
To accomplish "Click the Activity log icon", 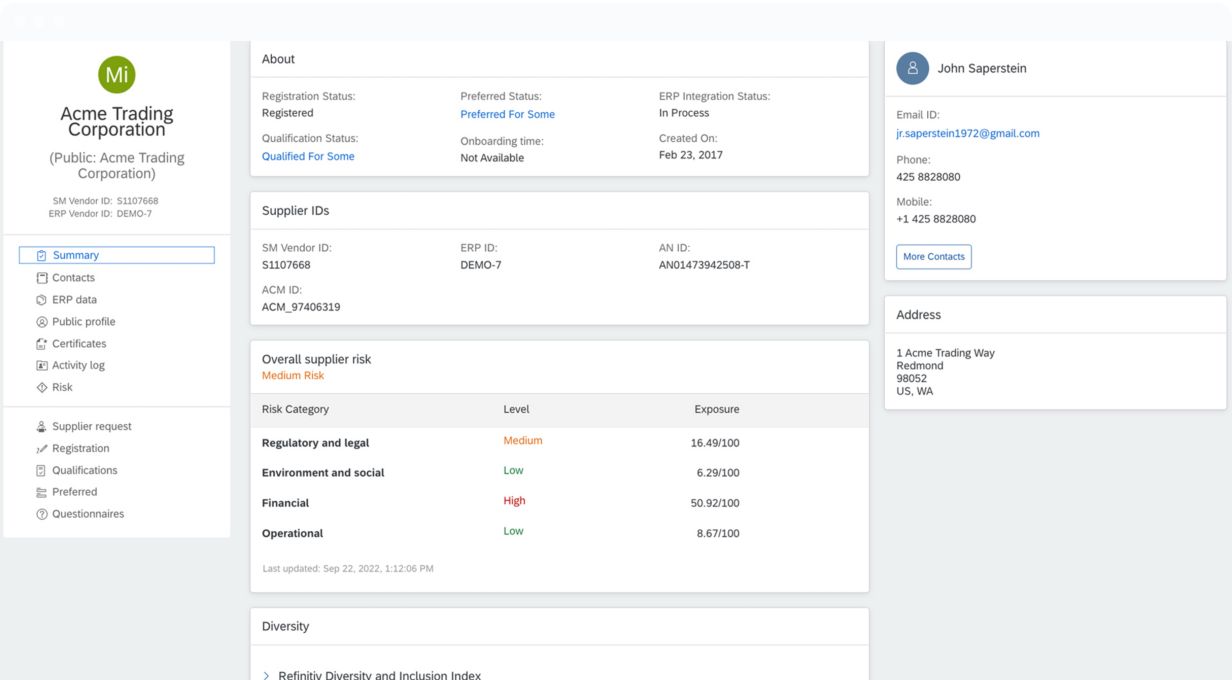I will [x=42, y=366].
